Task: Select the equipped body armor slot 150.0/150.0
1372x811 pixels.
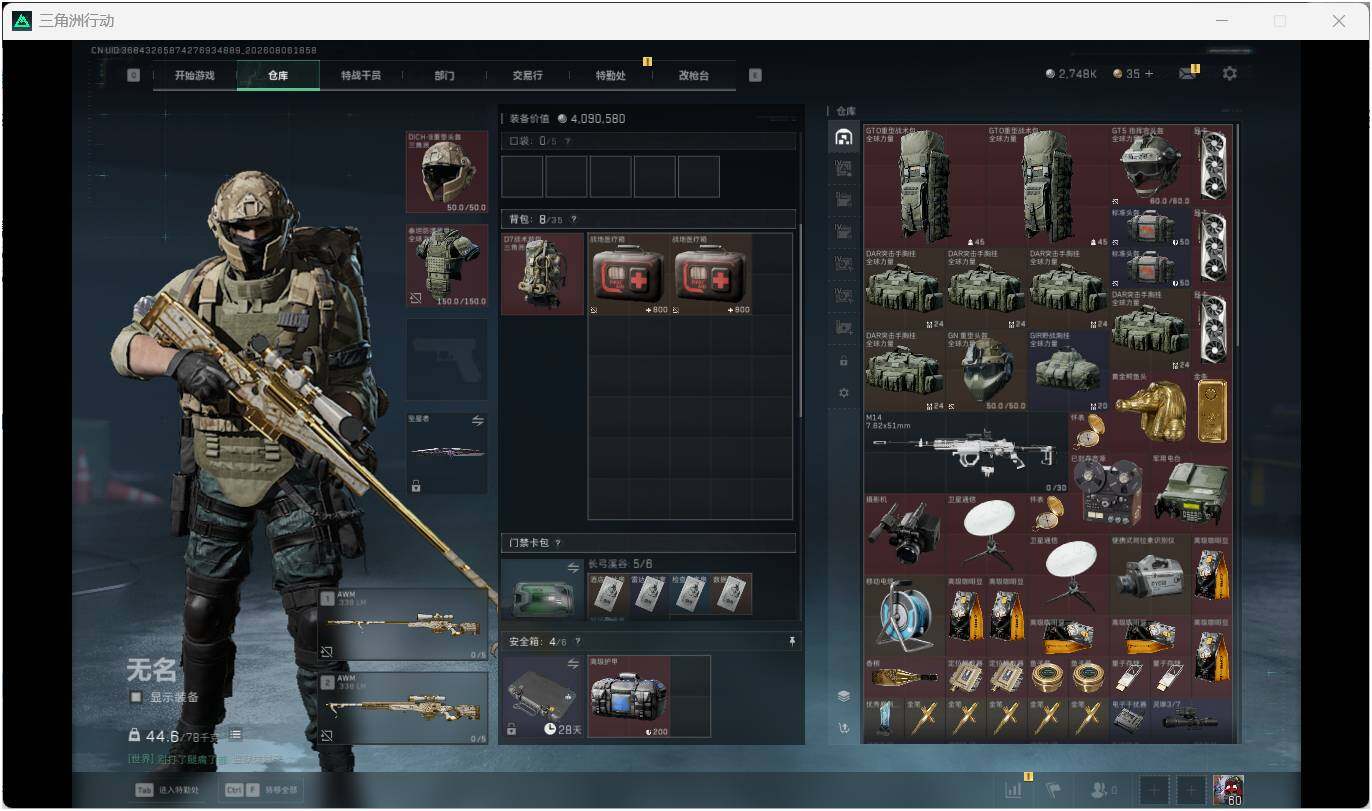Action: [x=447, y=266]
